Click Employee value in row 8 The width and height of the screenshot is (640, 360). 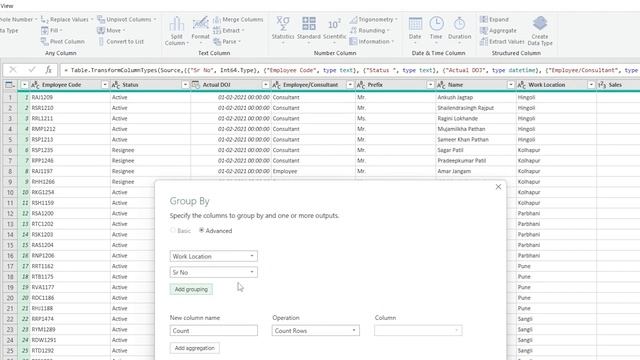285,171
